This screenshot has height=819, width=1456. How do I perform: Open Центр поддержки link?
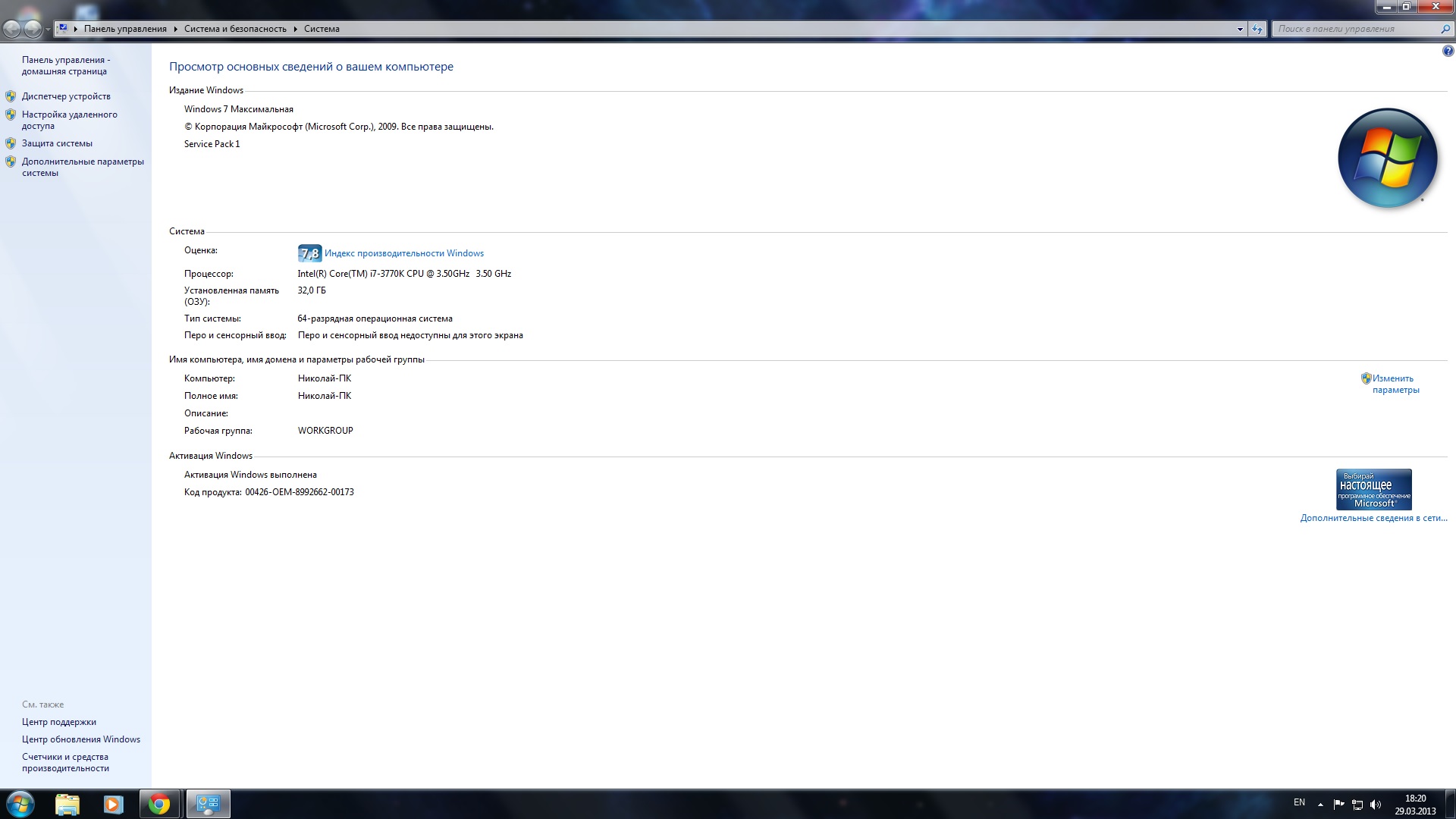pyautogui.click(x=59, y=722)
